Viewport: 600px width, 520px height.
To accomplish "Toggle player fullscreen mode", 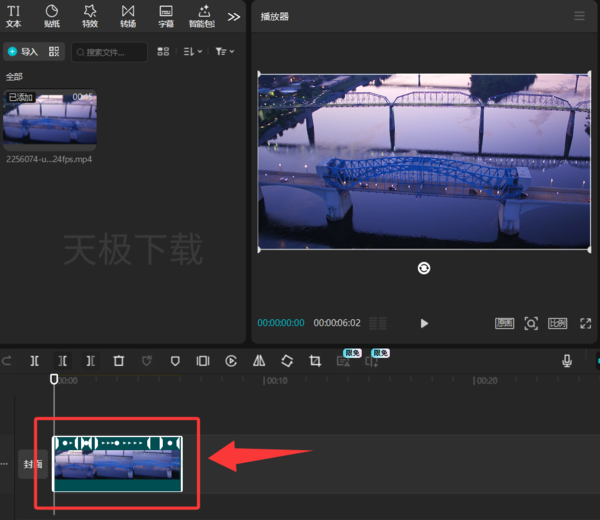I will coord(585,323).
